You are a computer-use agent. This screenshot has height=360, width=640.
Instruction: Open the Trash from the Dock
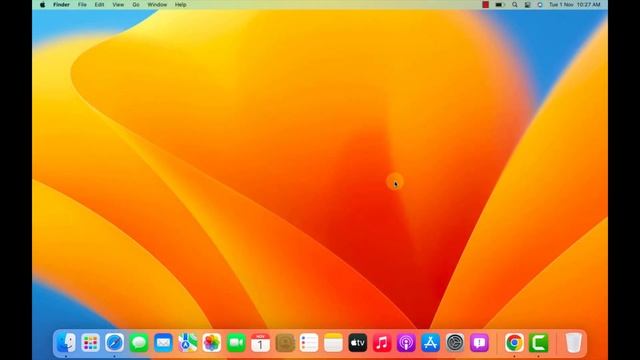click(573, 342)
